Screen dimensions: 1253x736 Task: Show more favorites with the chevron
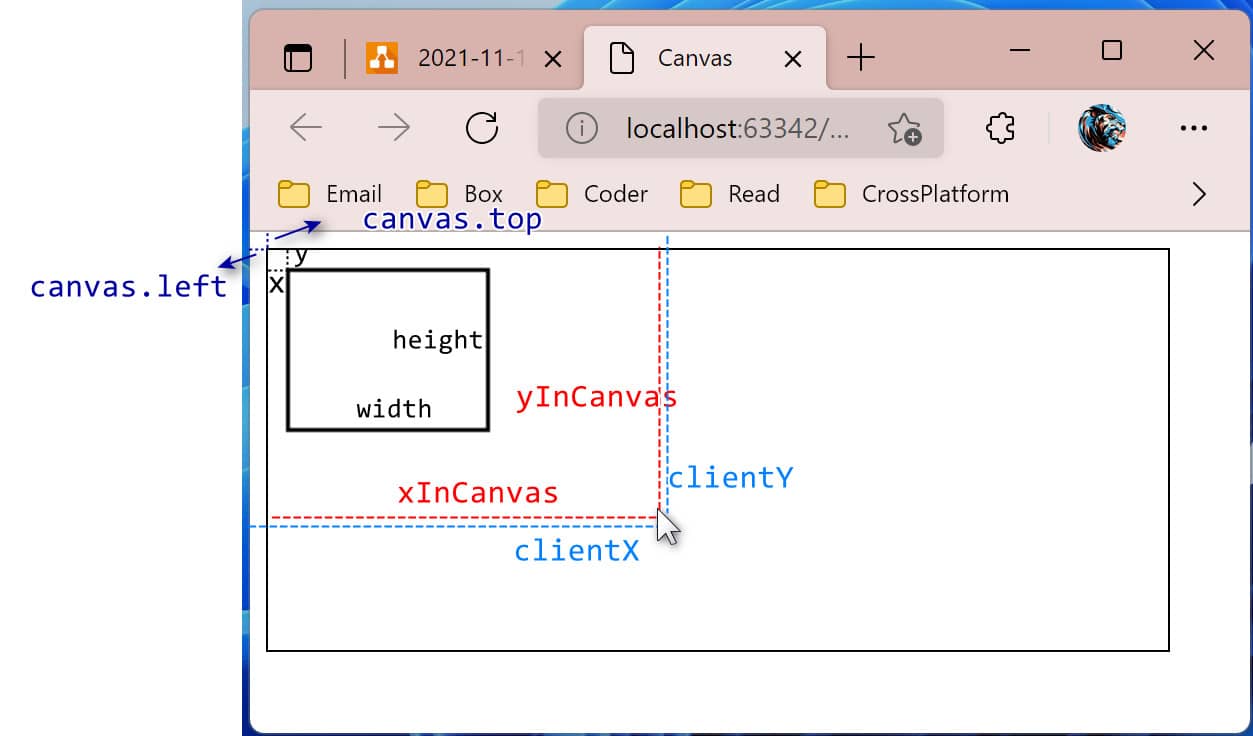click(1199, 194)
